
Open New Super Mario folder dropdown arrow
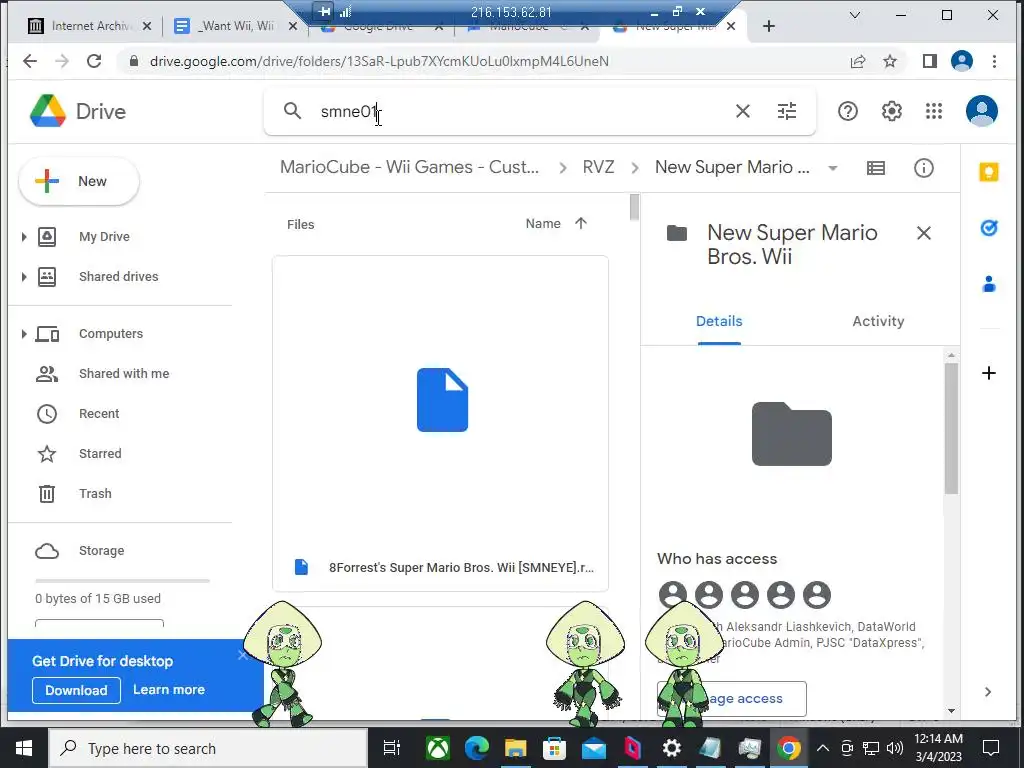pyautogui.click(x=833, y=168)
